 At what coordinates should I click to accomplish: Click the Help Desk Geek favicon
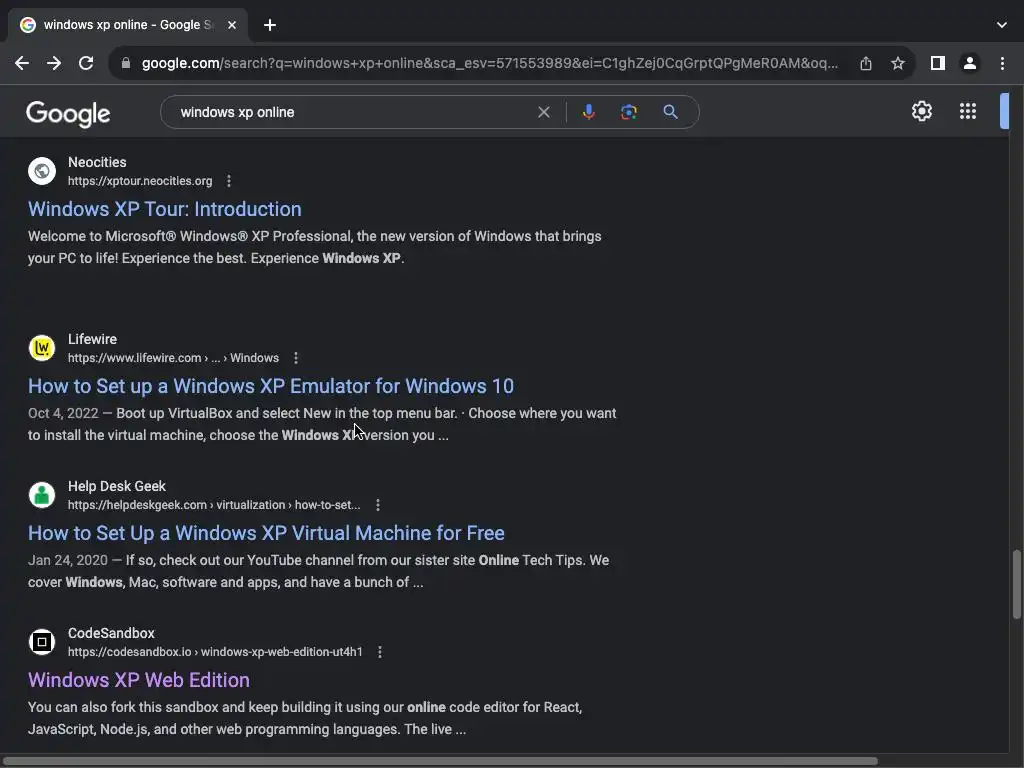coord(42,495)
